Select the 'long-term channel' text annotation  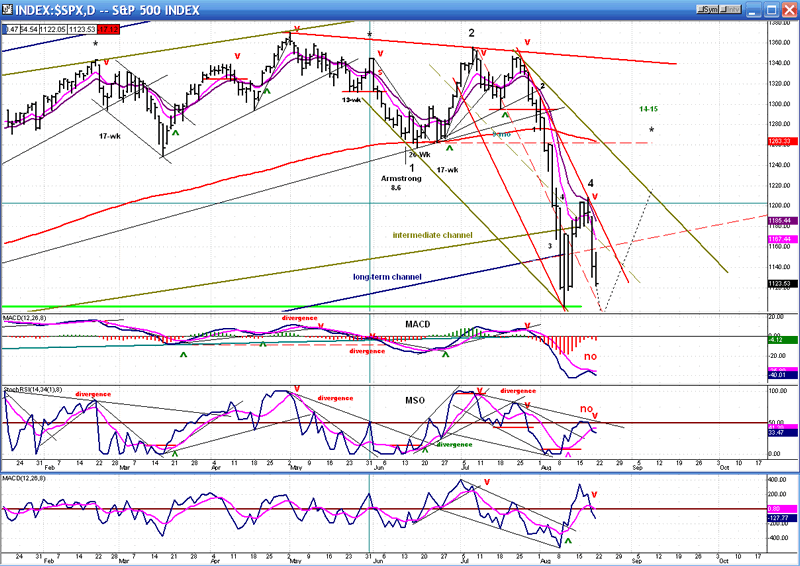[x=387, y=277]
